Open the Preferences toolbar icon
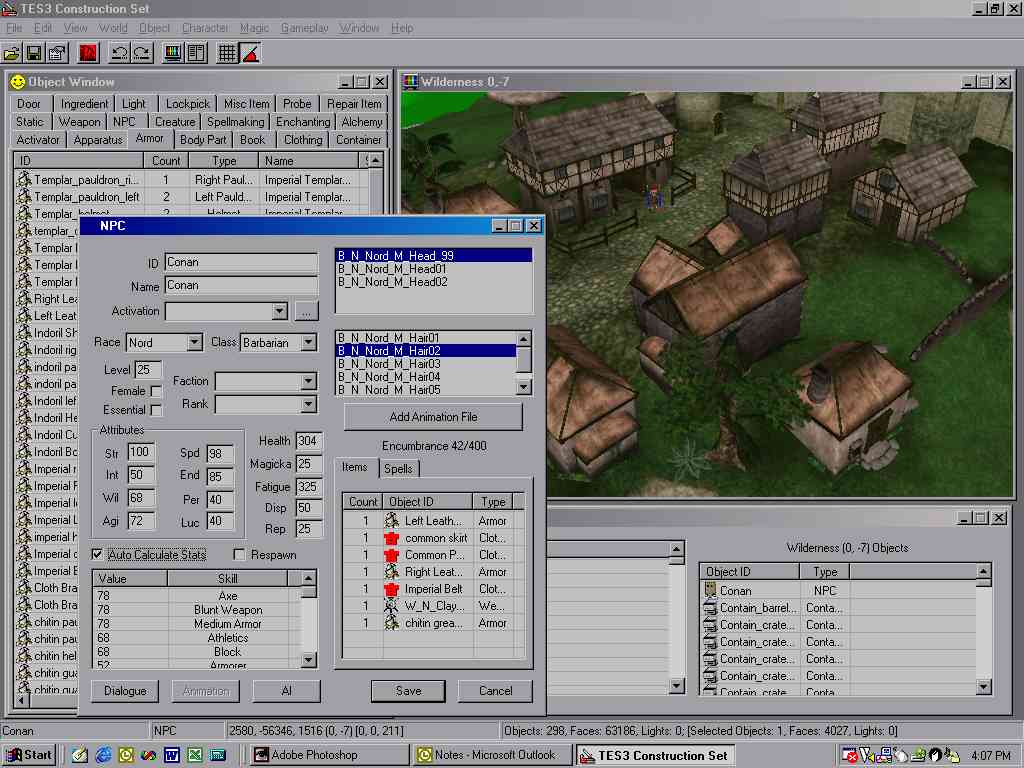This screenshot has width=1024, height=768. (x=57, y=54)
